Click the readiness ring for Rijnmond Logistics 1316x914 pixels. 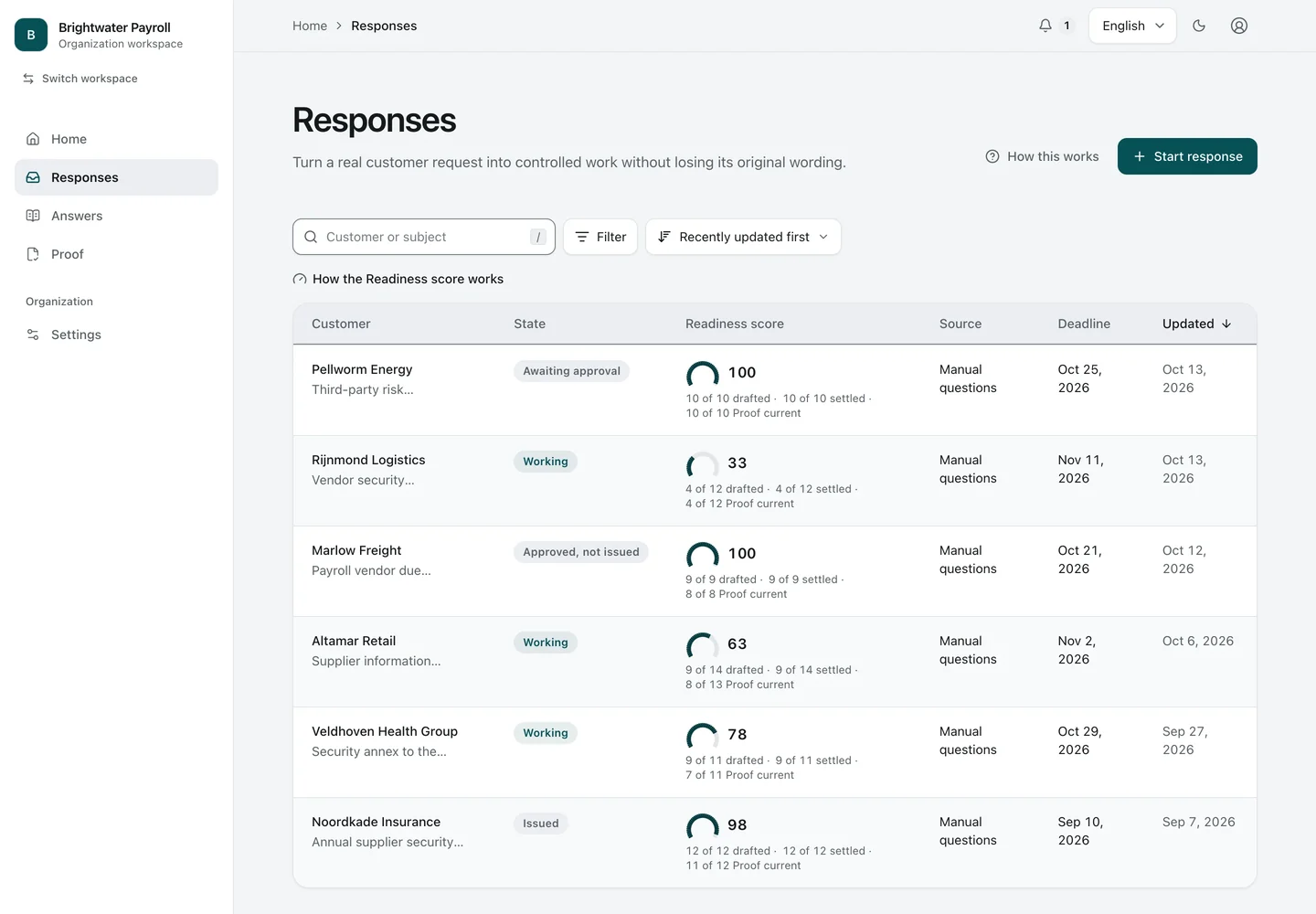click(702, 463)
